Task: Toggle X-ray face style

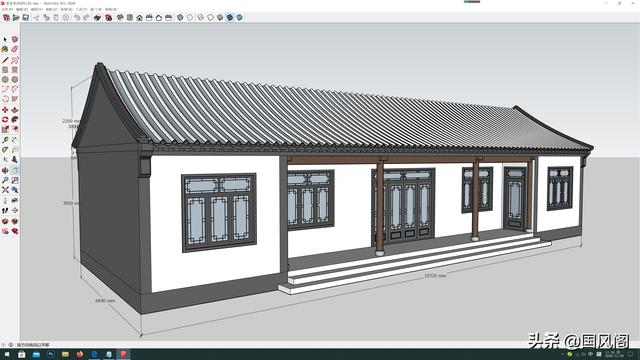Action: (180, 18)
